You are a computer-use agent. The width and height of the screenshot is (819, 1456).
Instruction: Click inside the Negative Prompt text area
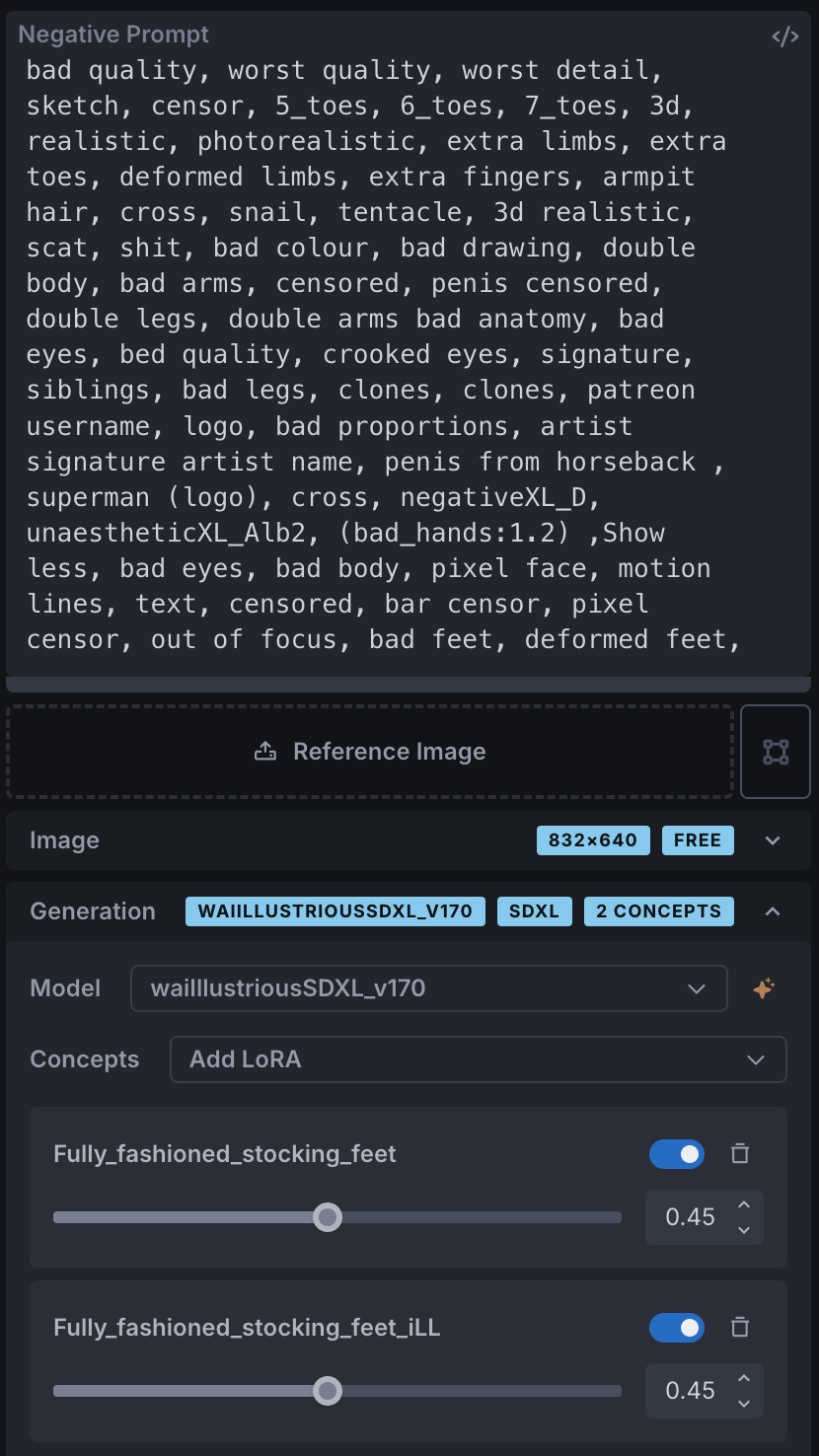(409, 355)
